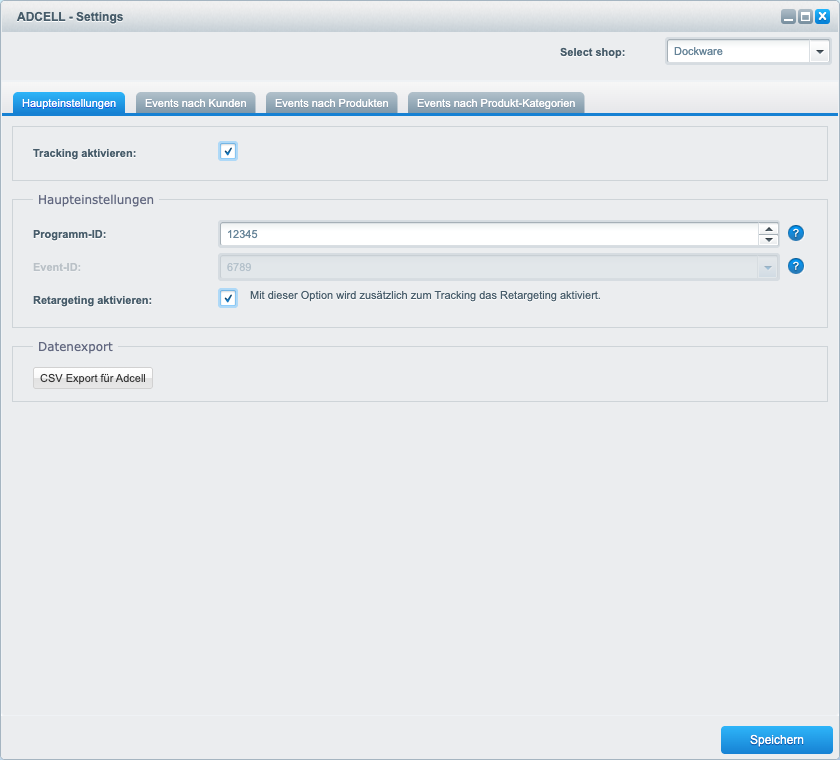The width and height of the screenshot is (840, 760).
Task: Click the Retargeting option description text
Action: coord(425,295)
